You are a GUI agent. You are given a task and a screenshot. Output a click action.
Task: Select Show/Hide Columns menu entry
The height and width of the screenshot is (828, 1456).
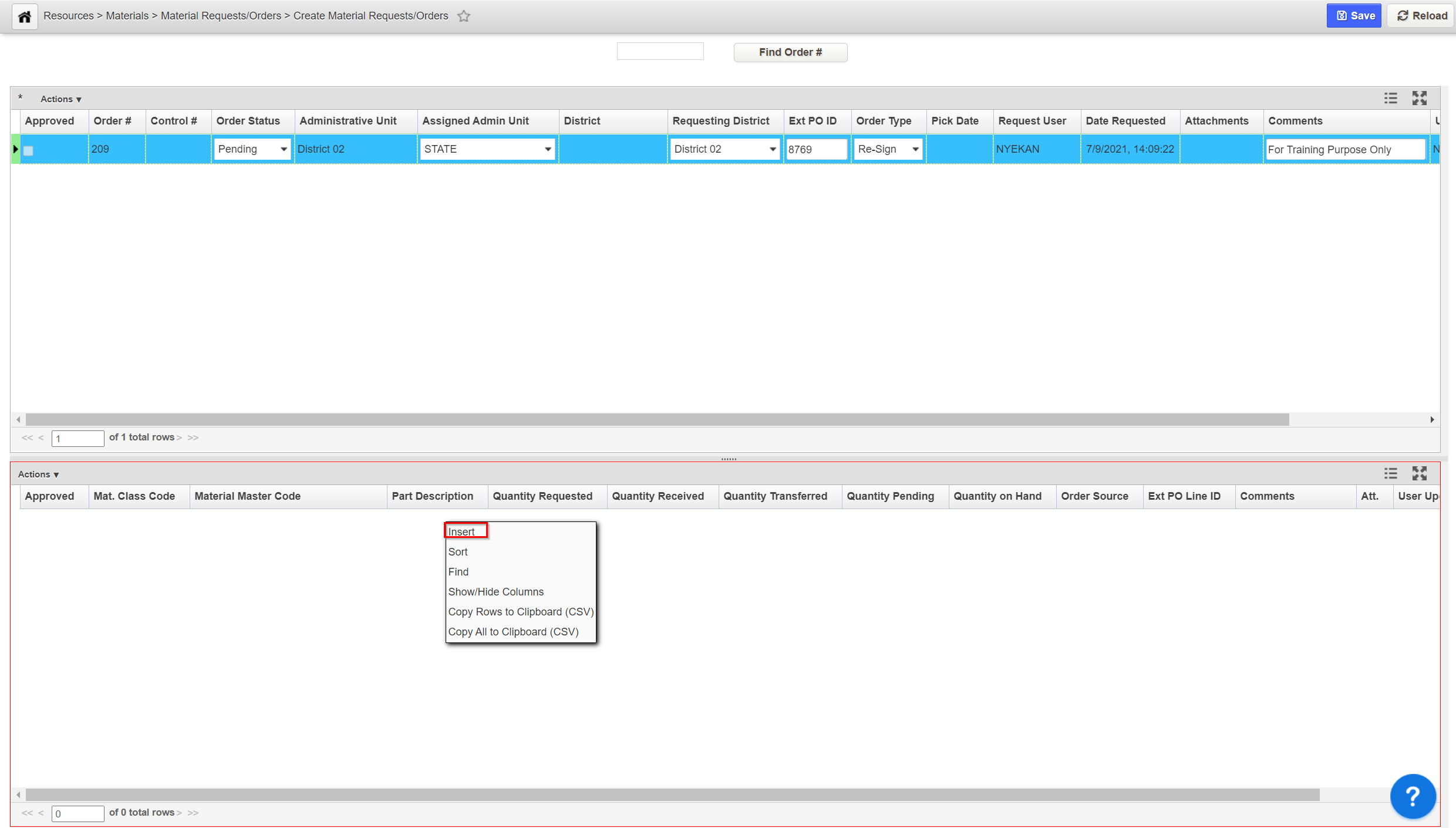(496, 592)
